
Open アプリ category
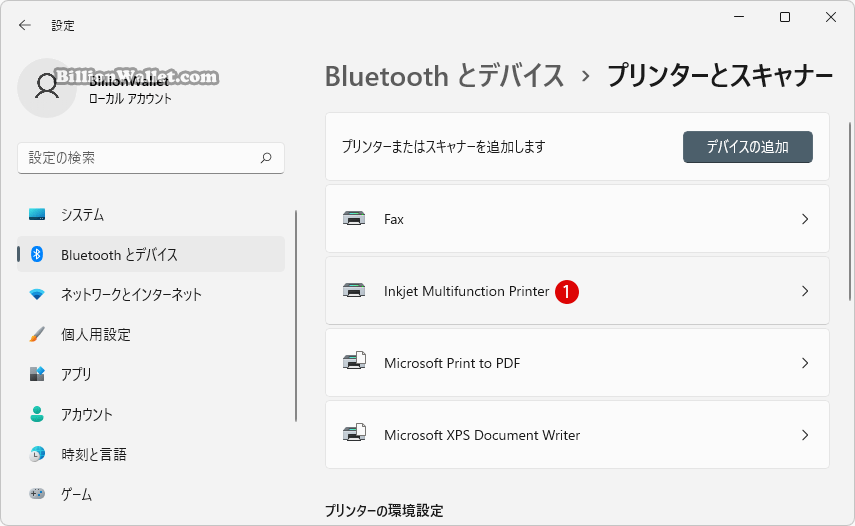151,374
